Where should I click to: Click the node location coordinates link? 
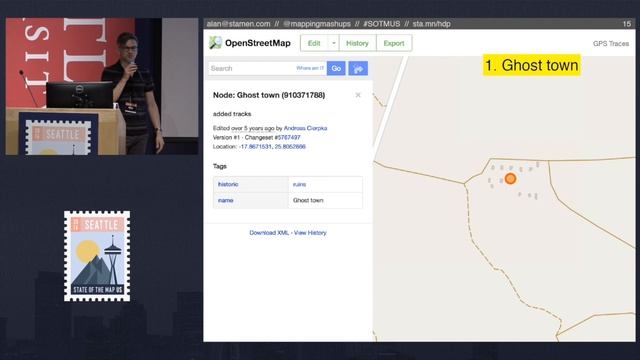pos(272,147)
